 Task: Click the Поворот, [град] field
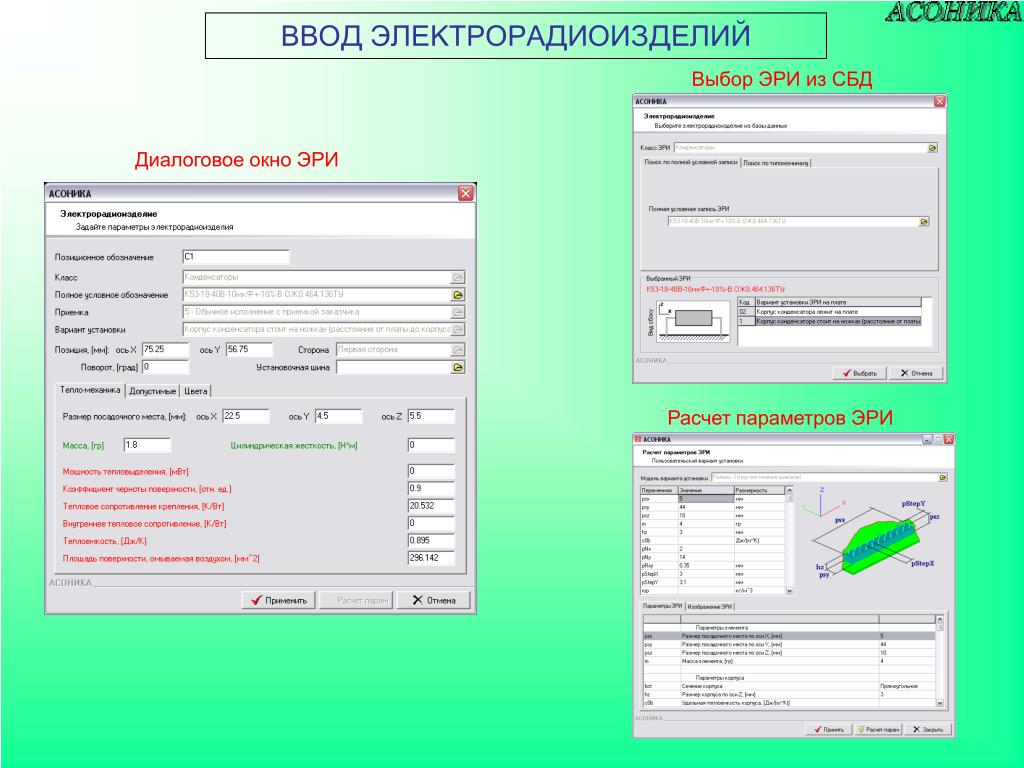165,367
